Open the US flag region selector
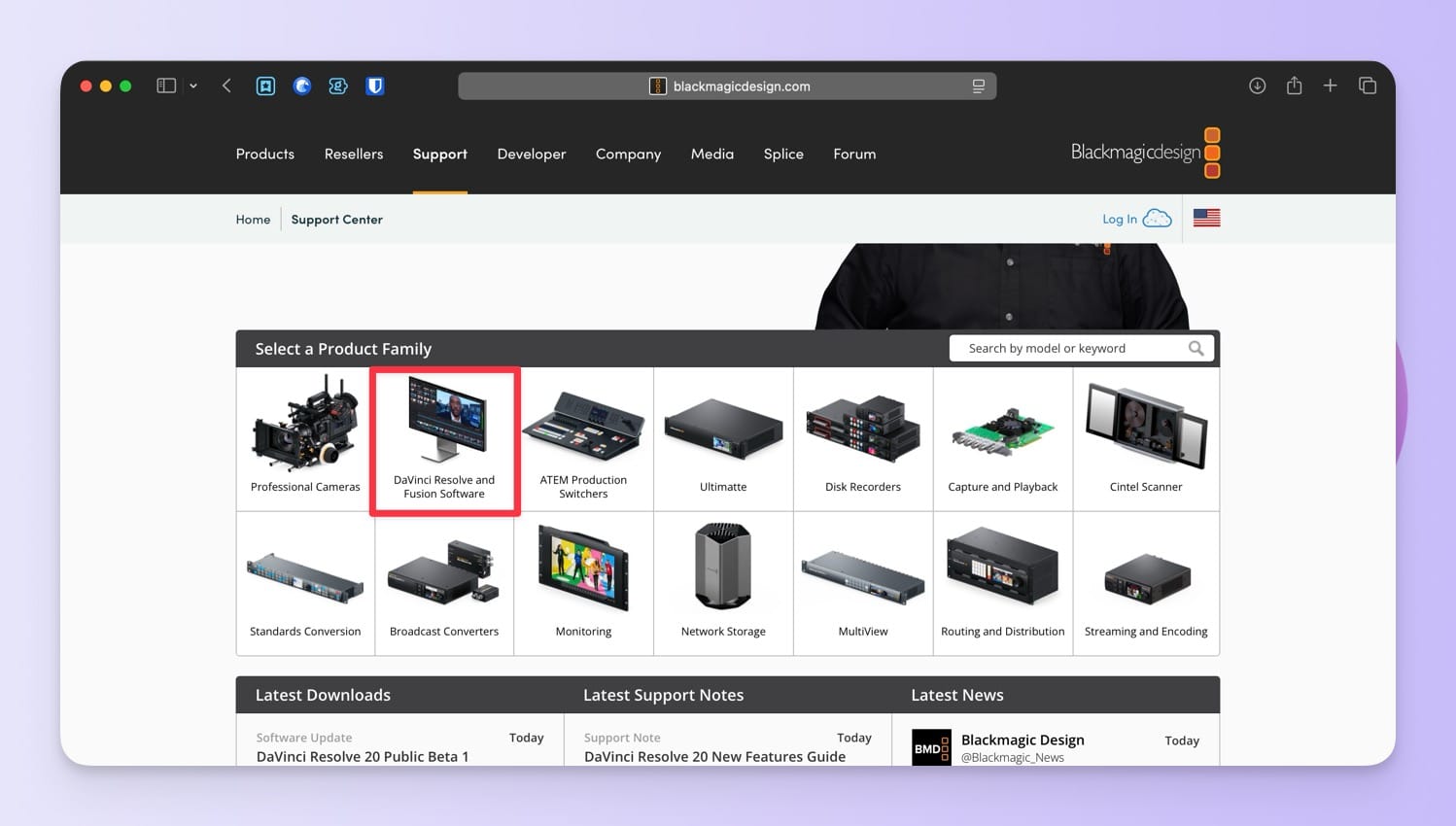The height and width of the screenshot is (826, 1456). [x=1206, y=218]
